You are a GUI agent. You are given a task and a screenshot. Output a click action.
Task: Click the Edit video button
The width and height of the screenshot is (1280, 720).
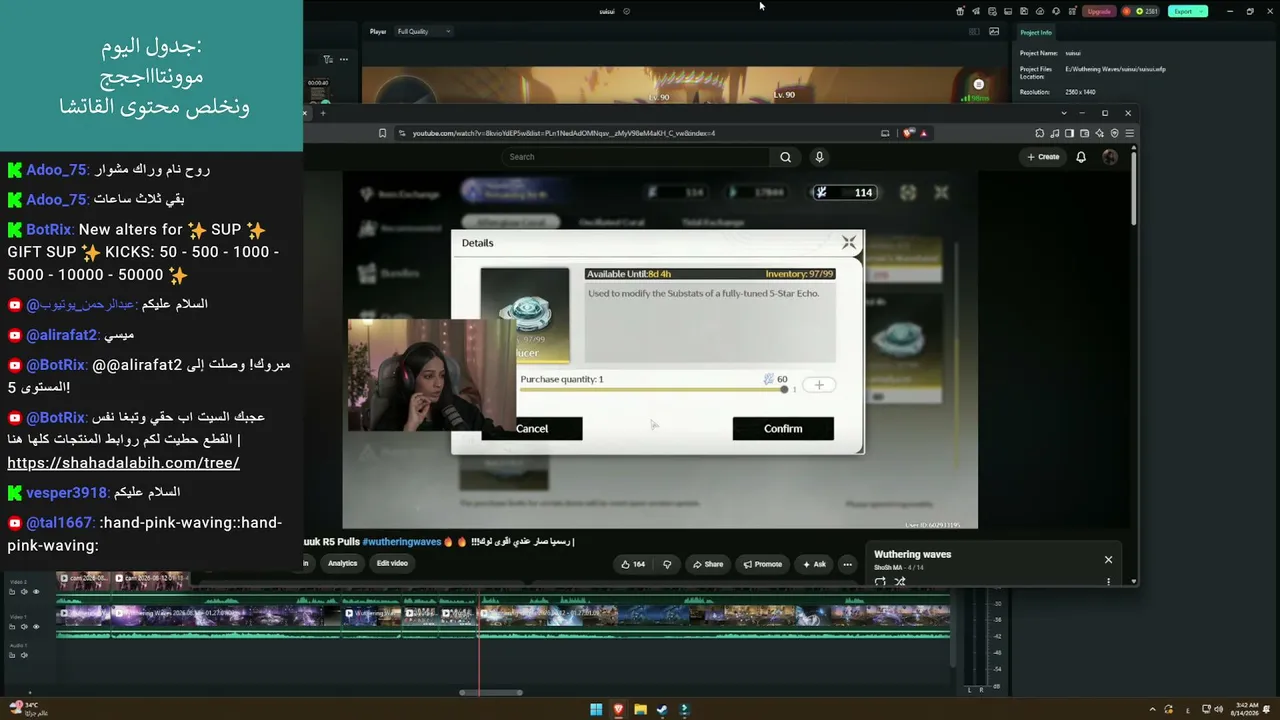[392, 564]
